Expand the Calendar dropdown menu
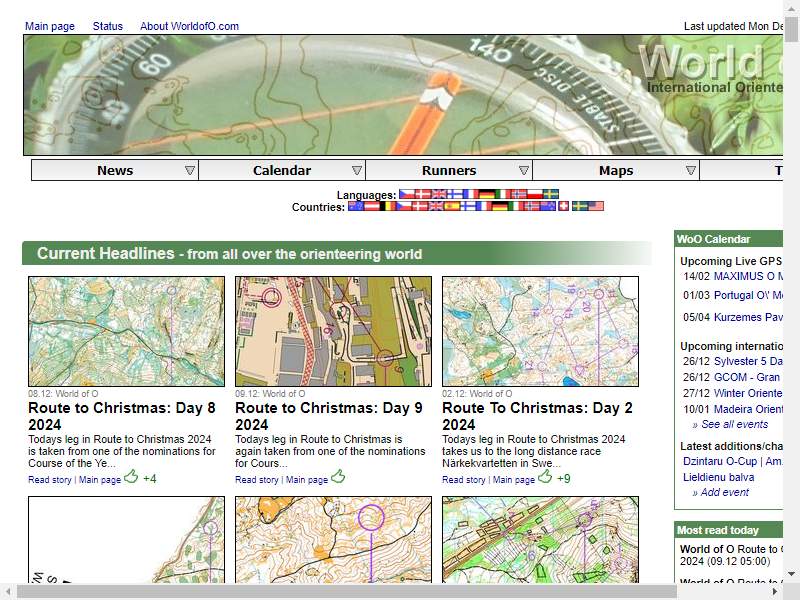Screen dimensions: 800x600 [x=357, y=170]
